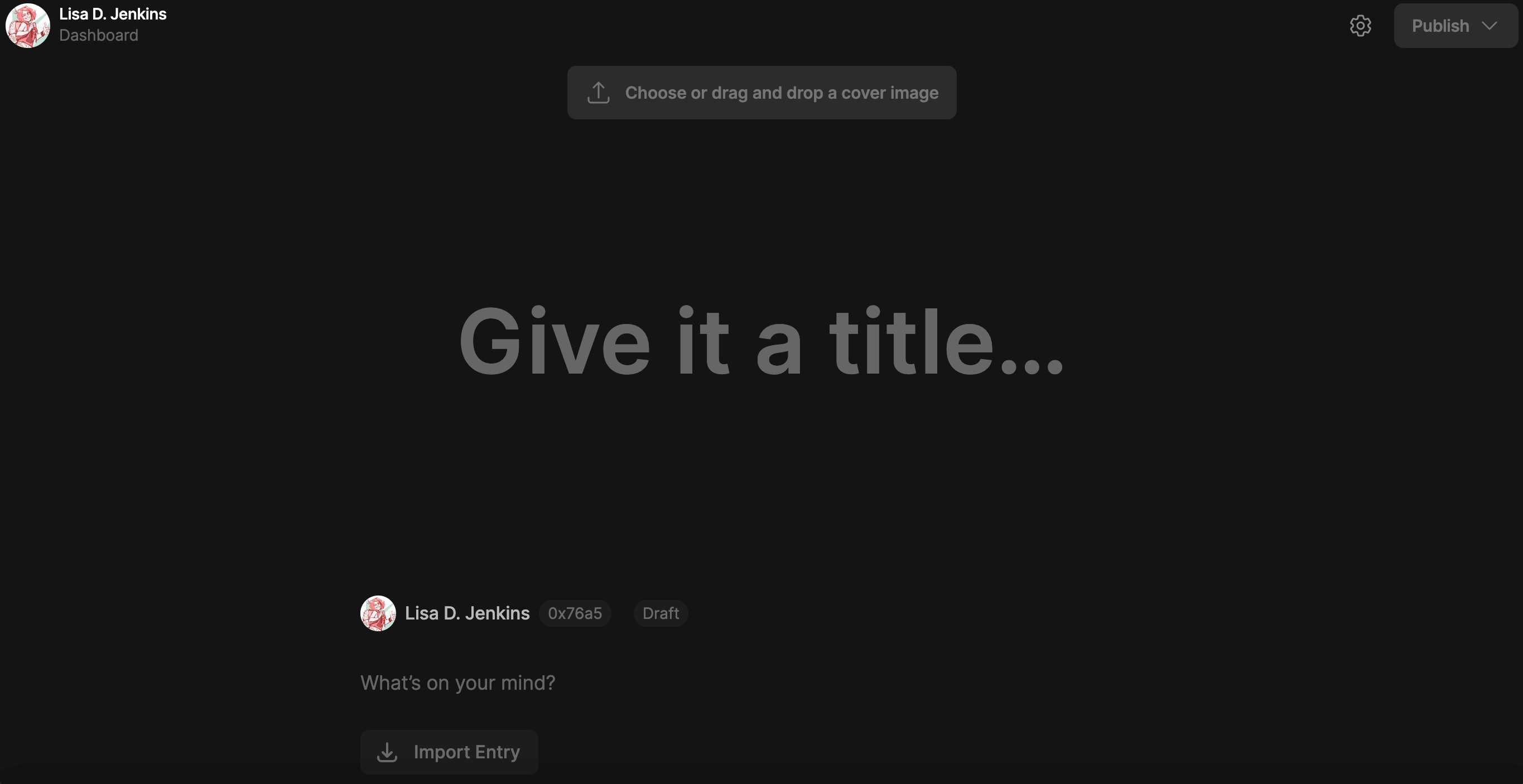
Task: Click the What's on your mind text area
Action: pyautogui.click(x=458, y=682)
